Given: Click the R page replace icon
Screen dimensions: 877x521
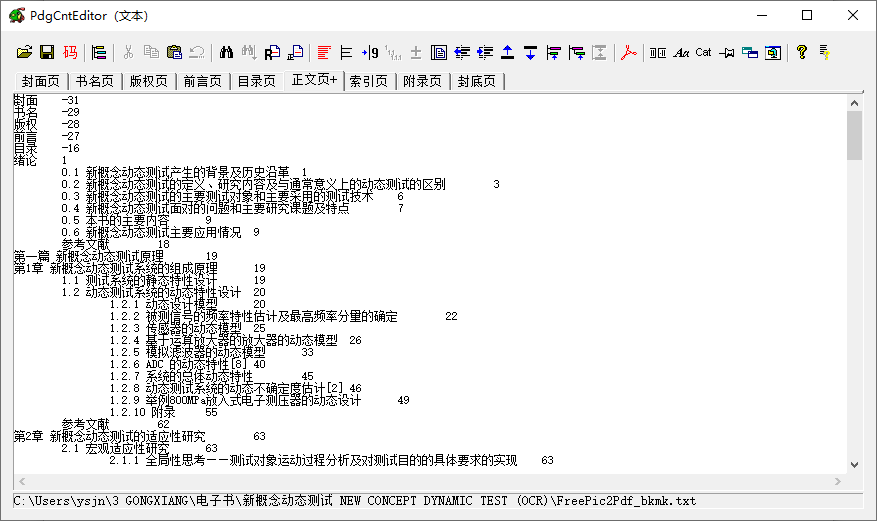Looking at the screenshot, I should 272,53.
